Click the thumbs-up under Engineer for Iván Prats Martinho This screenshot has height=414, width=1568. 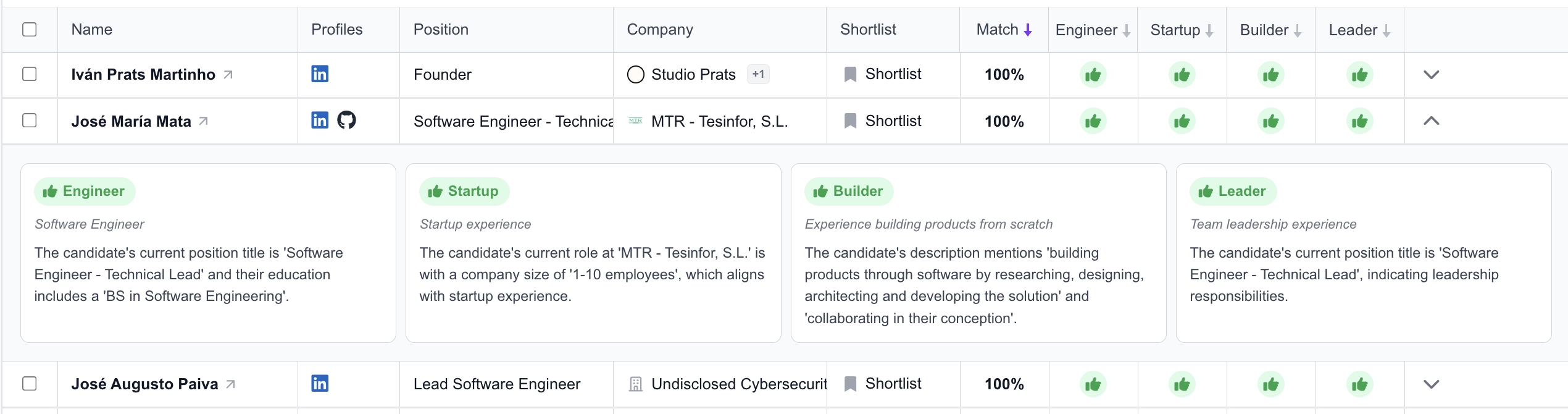[1093, 74]
